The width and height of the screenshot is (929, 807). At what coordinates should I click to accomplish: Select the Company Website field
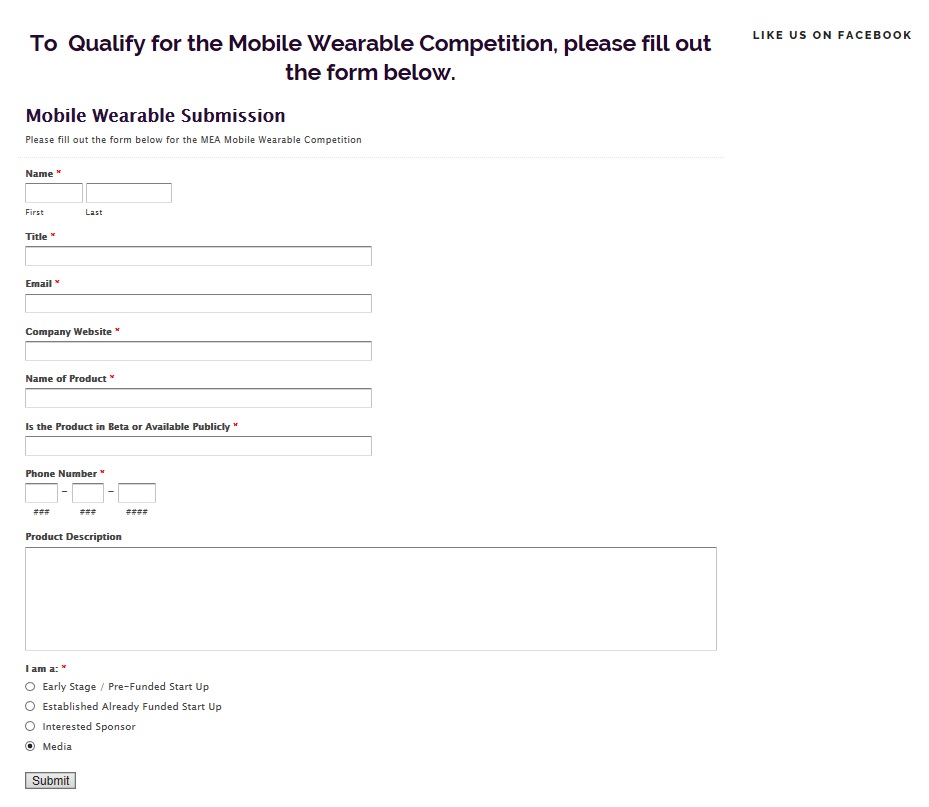pos(198,351)
